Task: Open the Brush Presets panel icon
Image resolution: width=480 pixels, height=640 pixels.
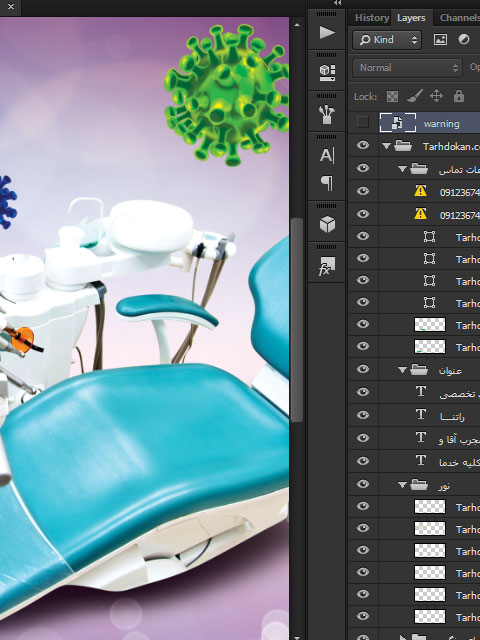Action: (327, 115)
